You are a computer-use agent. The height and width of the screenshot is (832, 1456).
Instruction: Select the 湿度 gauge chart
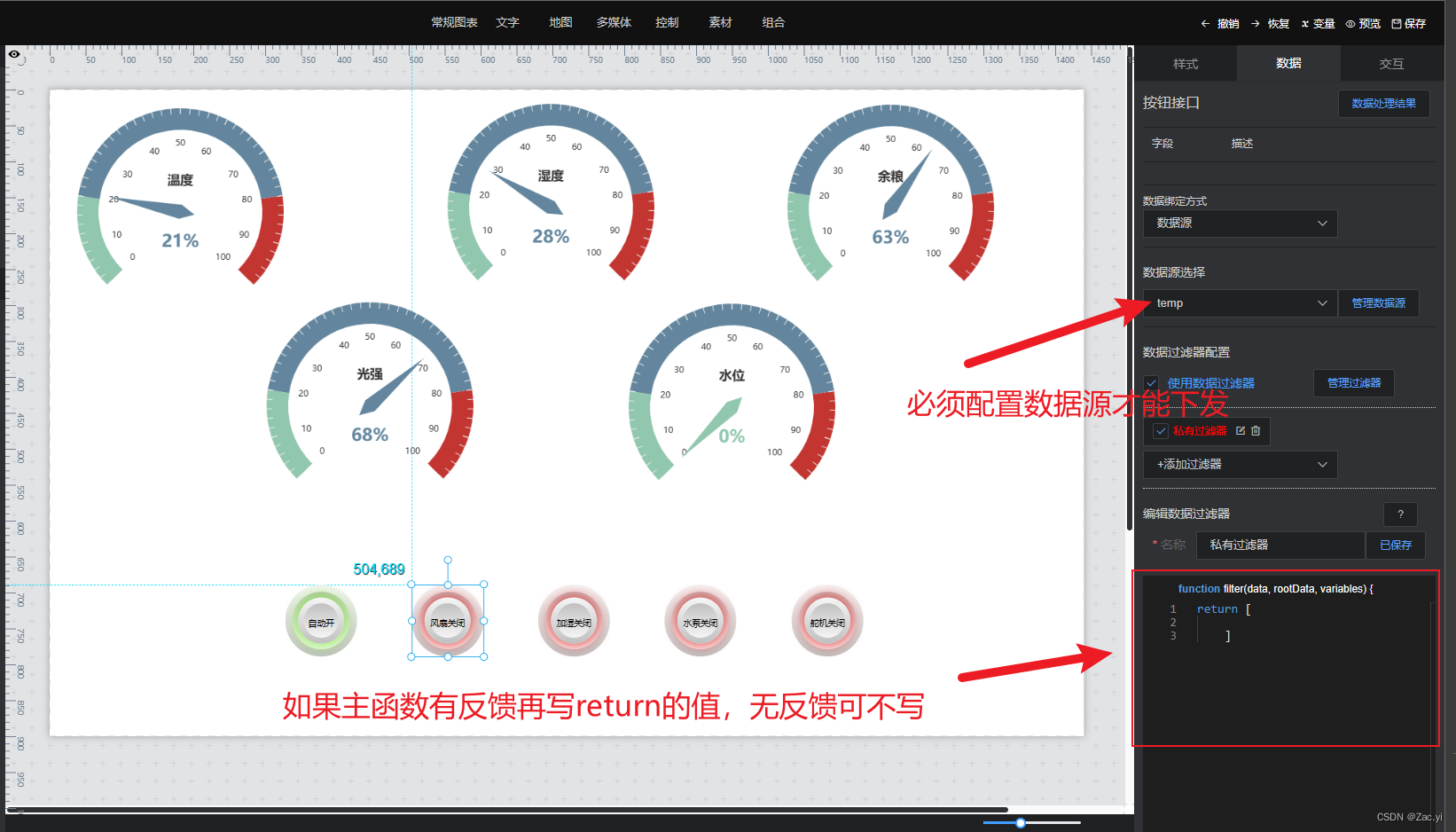[551, 192]
